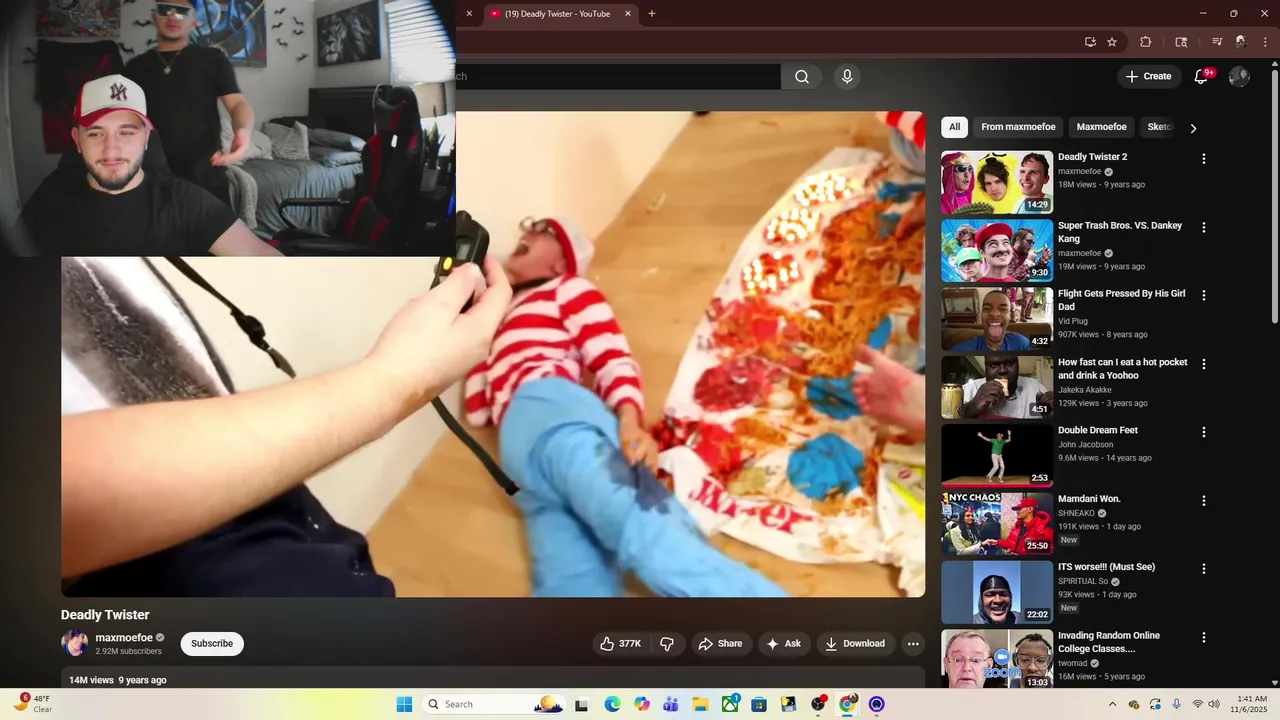1280x720 pixels.
Task: Open YouTube account avatar menu
Action: (1239, 77)
